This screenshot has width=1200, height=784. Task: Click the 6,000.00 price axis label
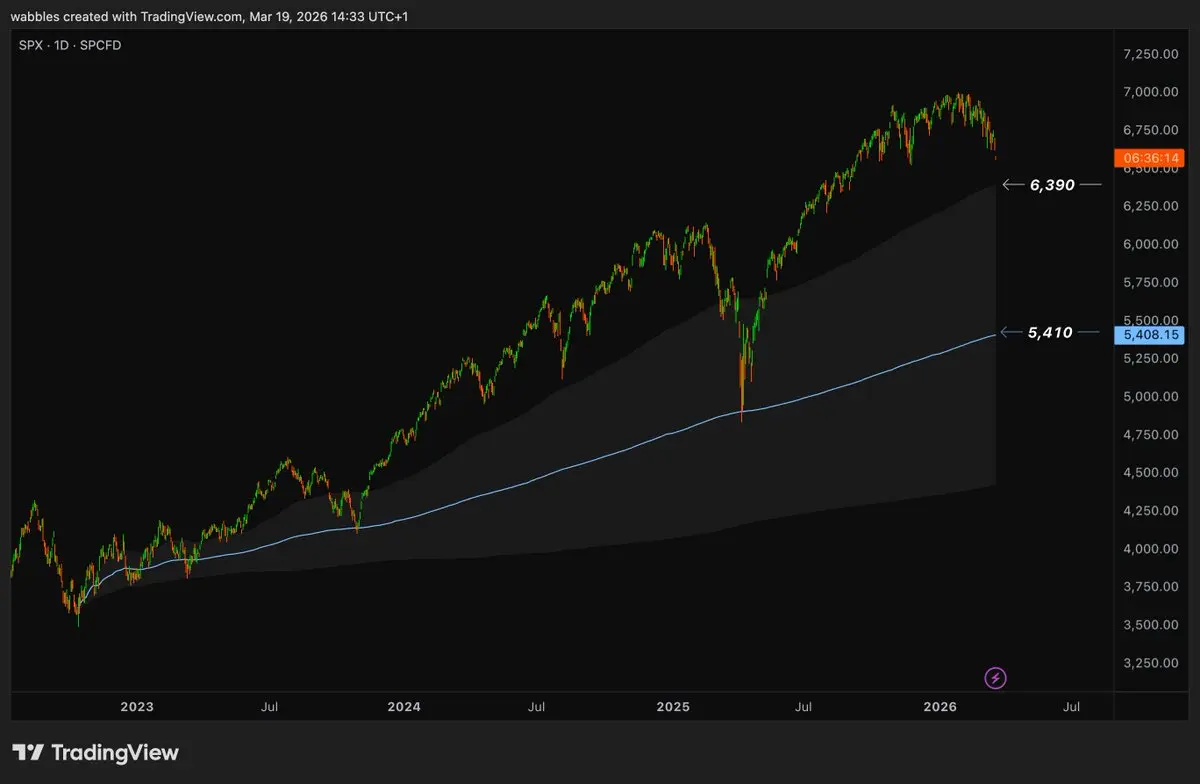1149,244
